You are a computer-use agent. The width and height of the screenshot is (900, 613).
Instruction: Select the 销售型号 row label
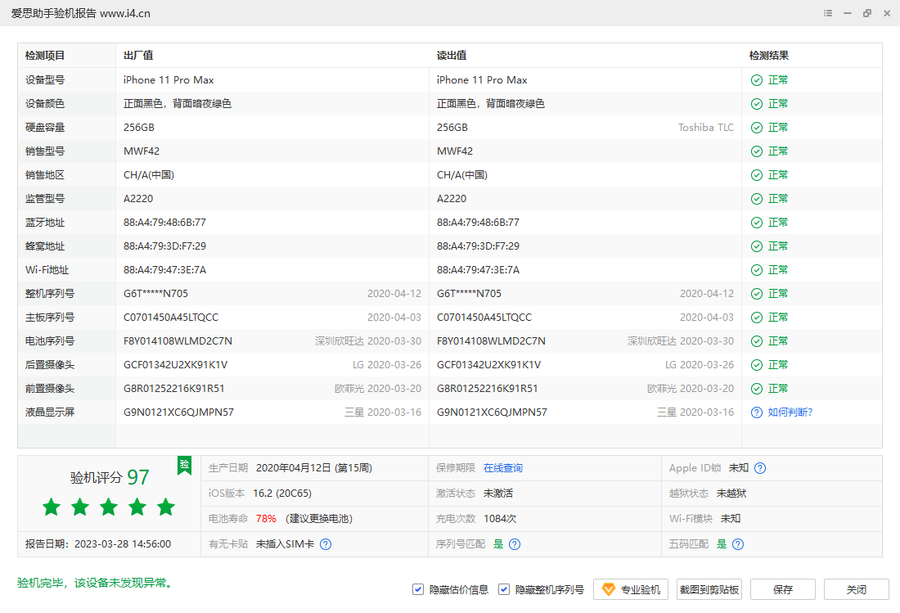(x=45, y=151)
